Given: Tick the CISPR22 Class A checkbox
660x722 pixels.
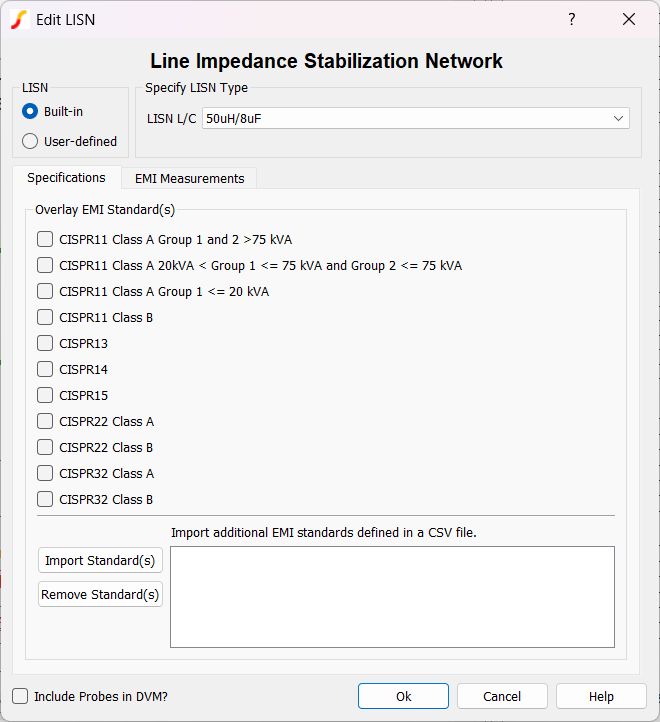Looking at the screenshot, I should tap(45, 421).
